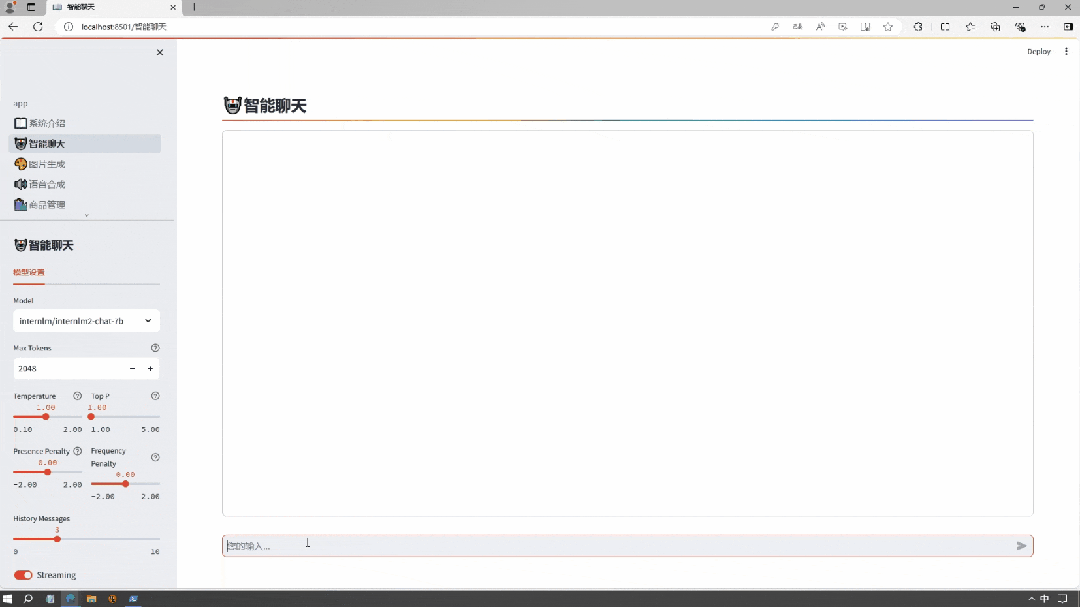
Task: Open the browser profile icon
Action: (10, 7)
